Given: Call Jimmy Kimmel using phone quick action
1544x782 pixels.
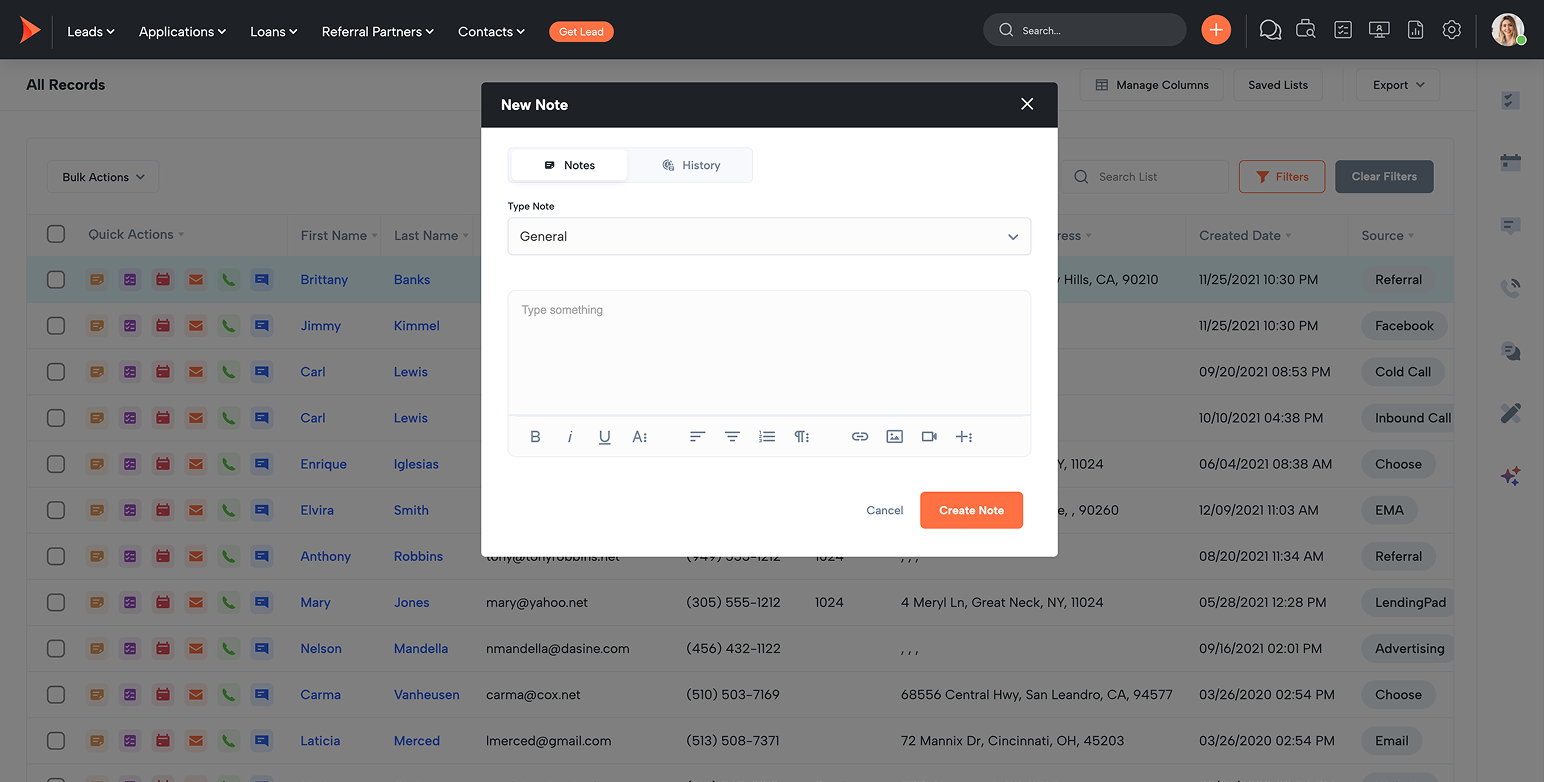Looking at the screenshot, I should (x=229, y=326).
